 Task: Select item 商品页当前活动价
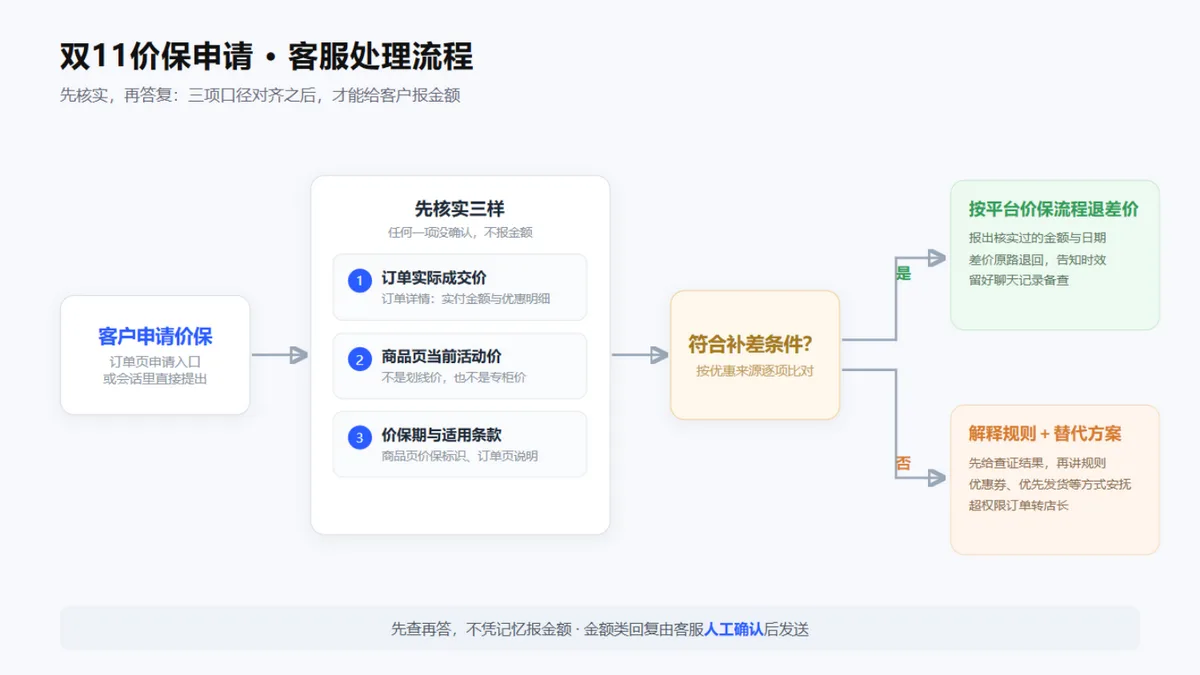point(441,356)
